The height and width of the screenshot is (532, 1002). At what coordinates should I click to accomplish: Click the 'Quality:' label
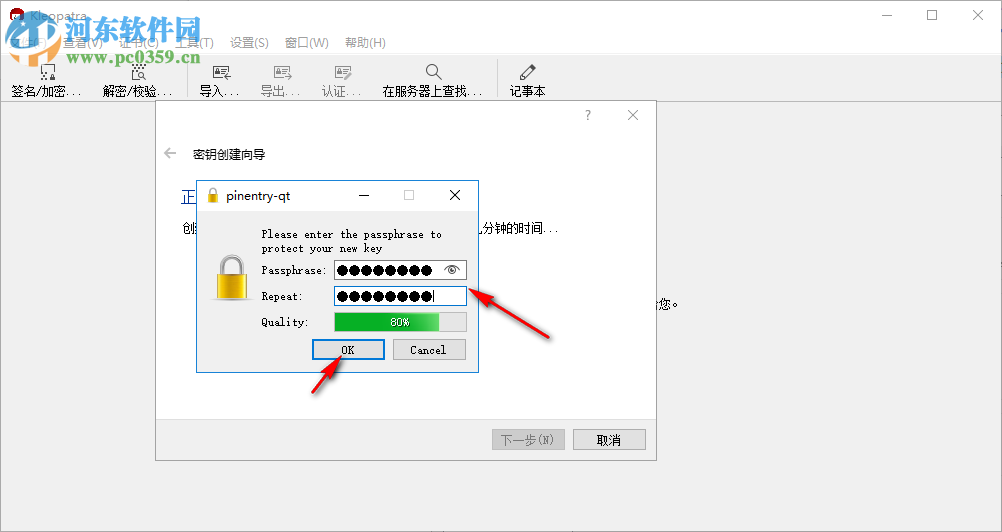(x=284, y=323)
